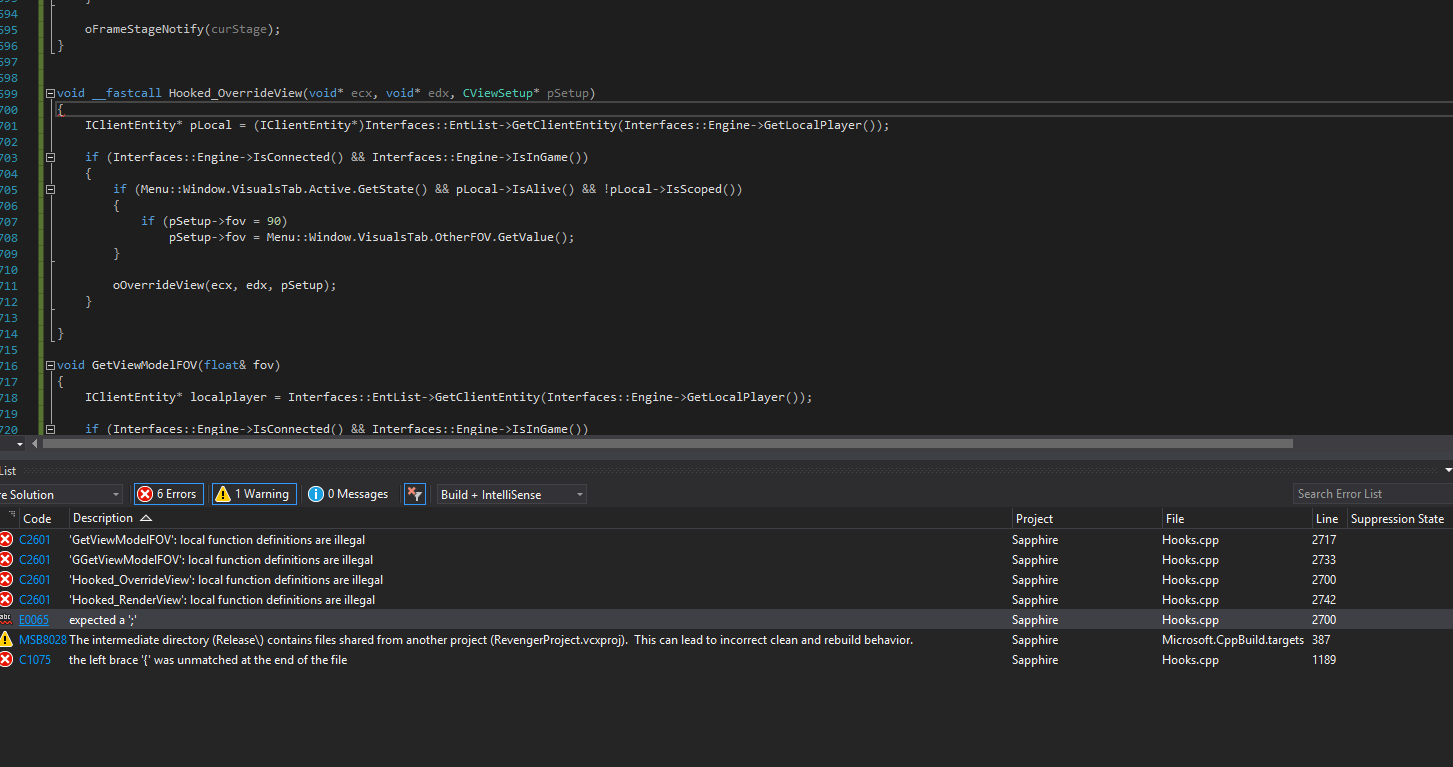The height and width of the screenshot is (767, 1453).
Task: Open the C1075 error code link
Action: point(34,660)
